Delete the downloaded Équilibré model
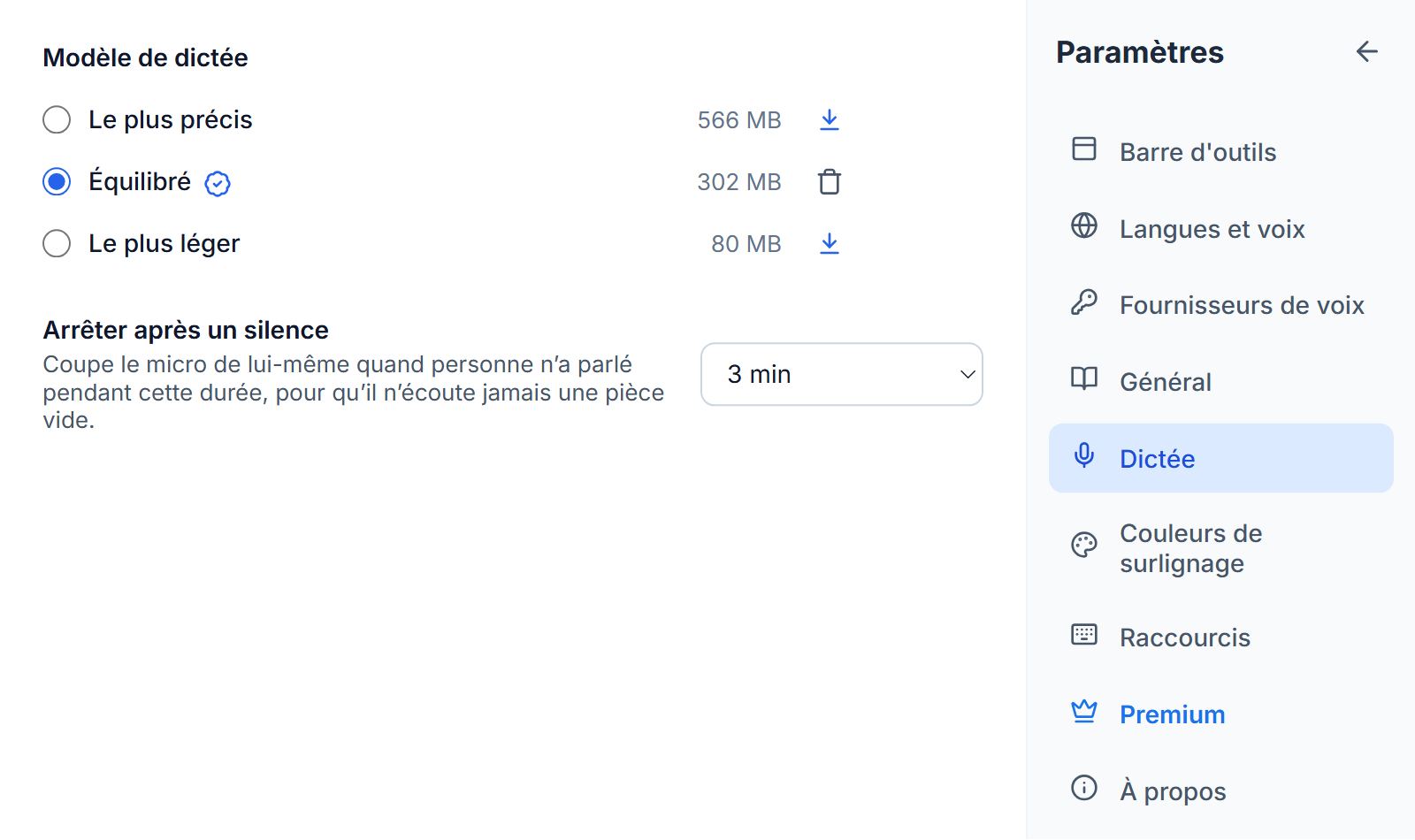This screenshot has width=1415, height=840. point(830,182)
